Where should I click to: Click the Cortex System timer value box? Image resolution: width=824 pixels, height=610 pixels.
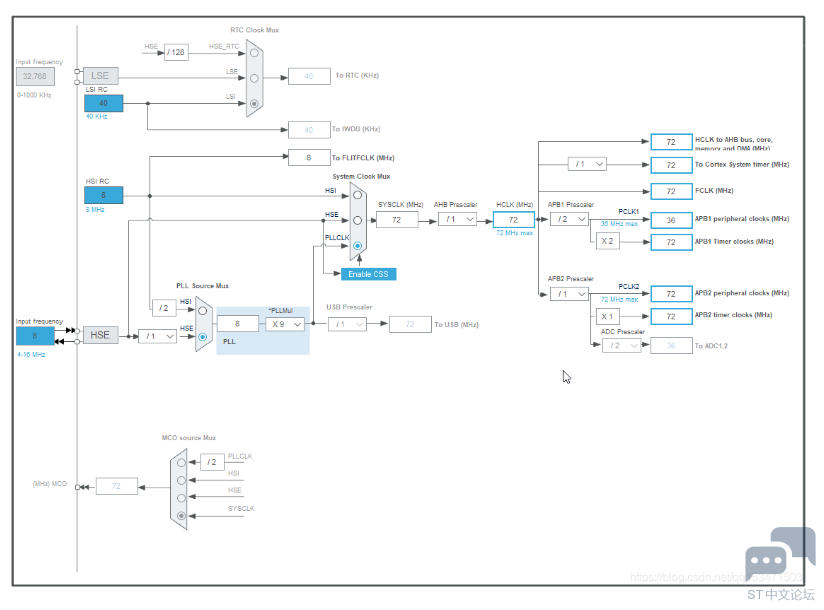tap(672, 165)
